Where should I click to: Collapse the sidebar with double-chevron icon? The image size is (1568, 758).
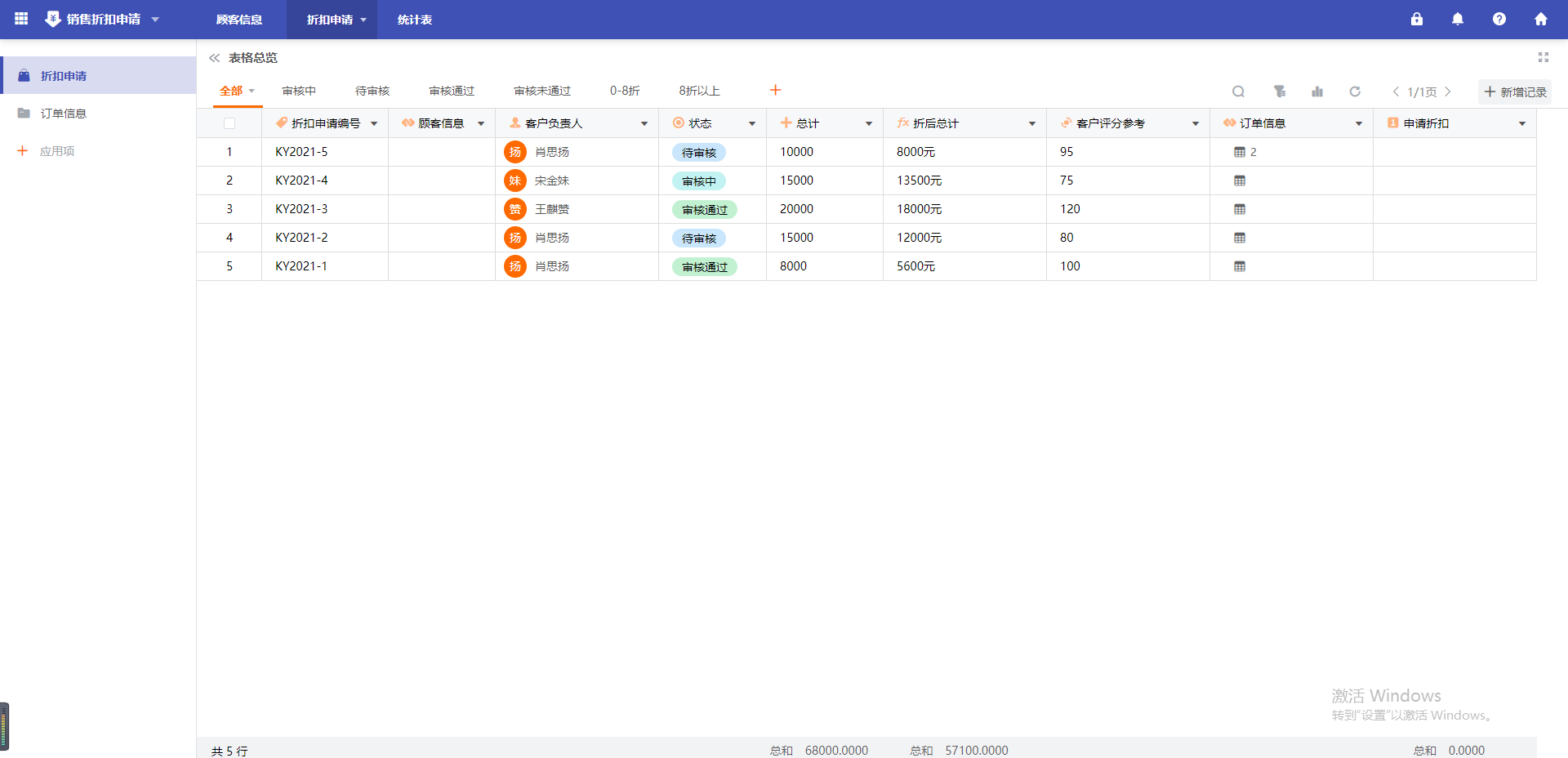[x=215, y=58]
